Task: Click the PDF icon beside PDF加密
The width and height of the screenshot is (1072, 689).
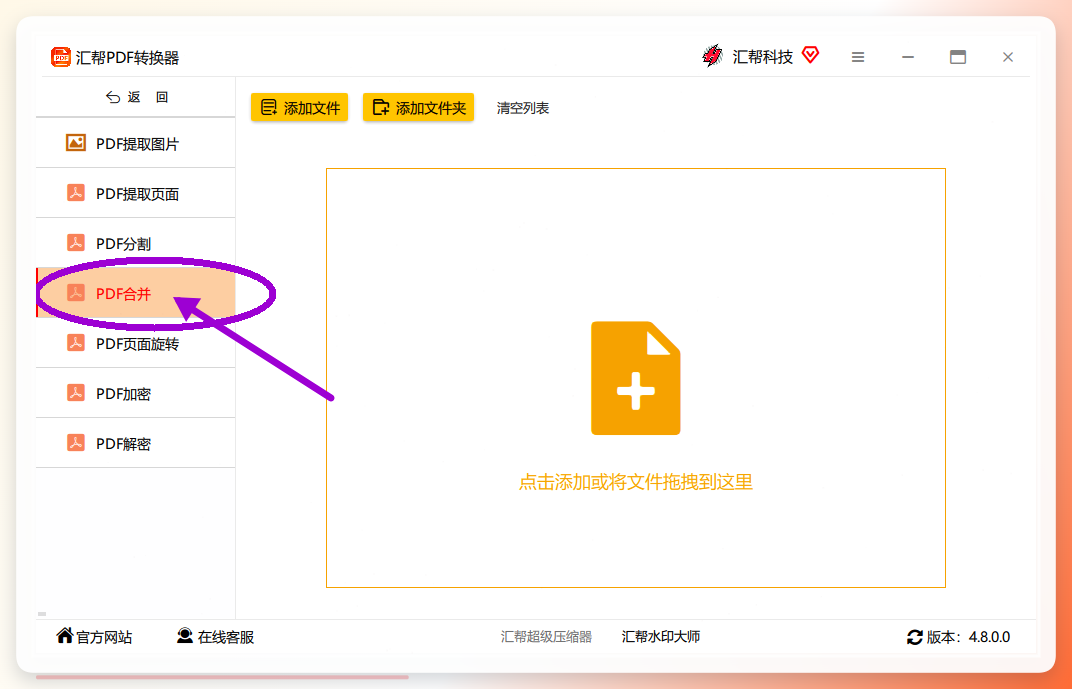Action: [76, 392]
